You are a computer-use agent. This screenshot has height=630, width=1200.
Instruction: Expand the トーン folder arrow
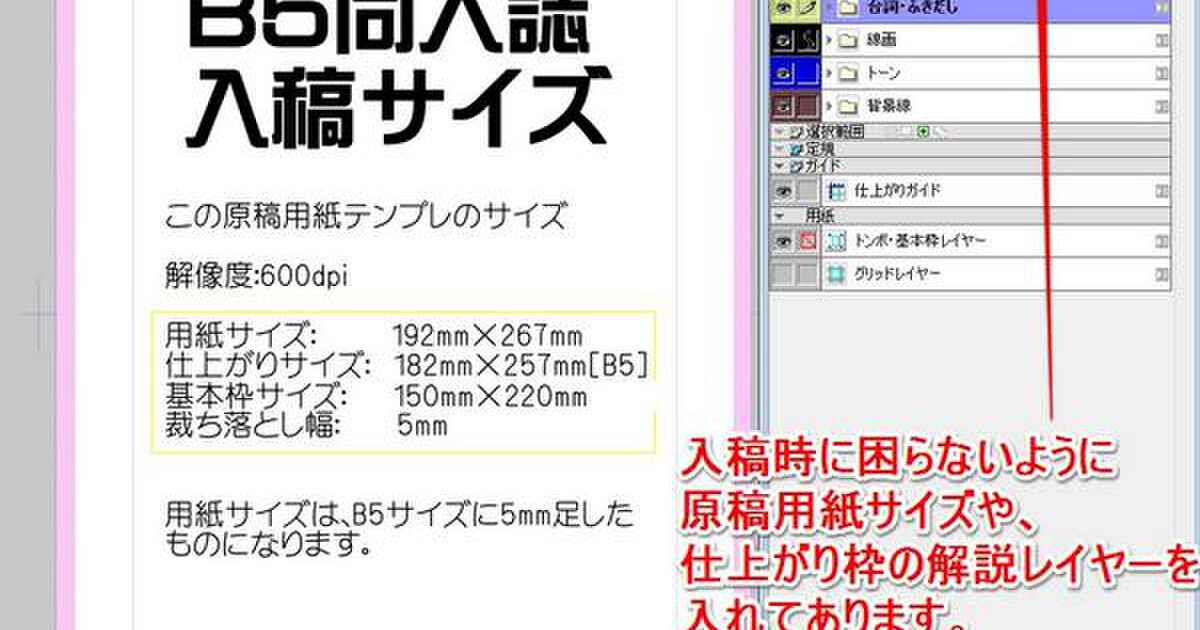tap(829, 74)
